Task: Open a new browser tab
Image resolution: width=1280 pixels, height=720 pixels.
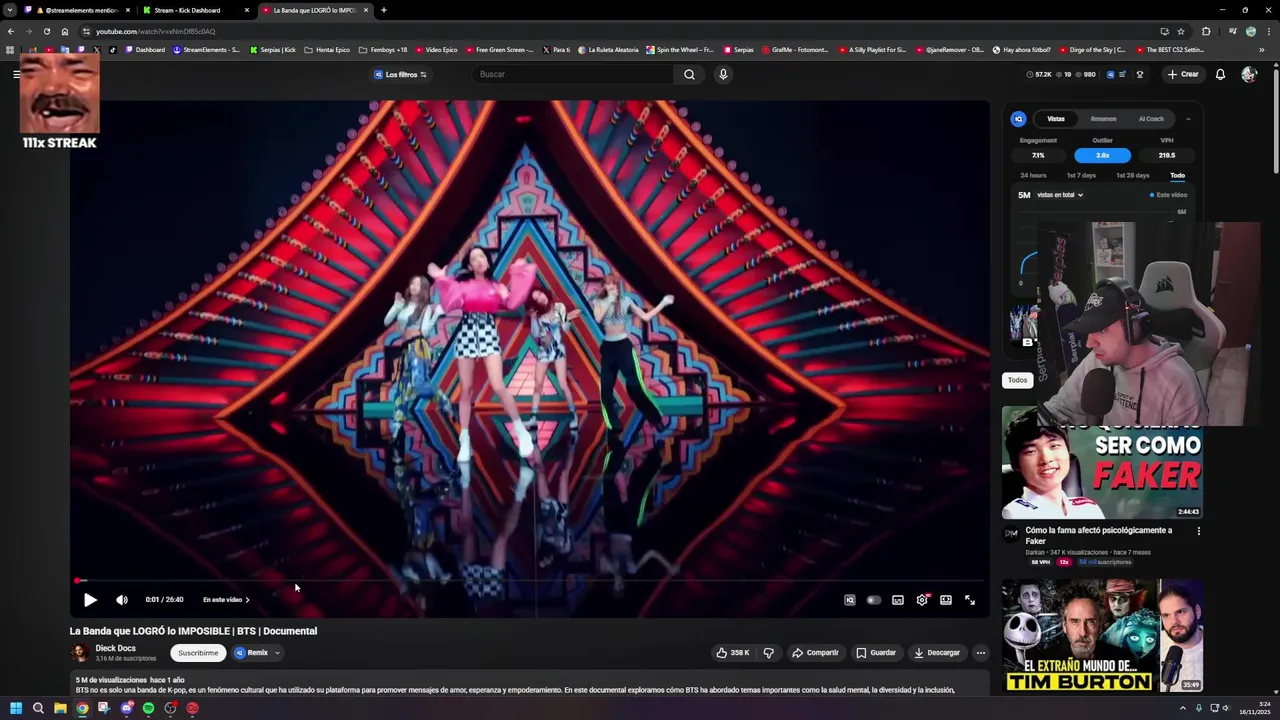Action: [x=384, y=10]
